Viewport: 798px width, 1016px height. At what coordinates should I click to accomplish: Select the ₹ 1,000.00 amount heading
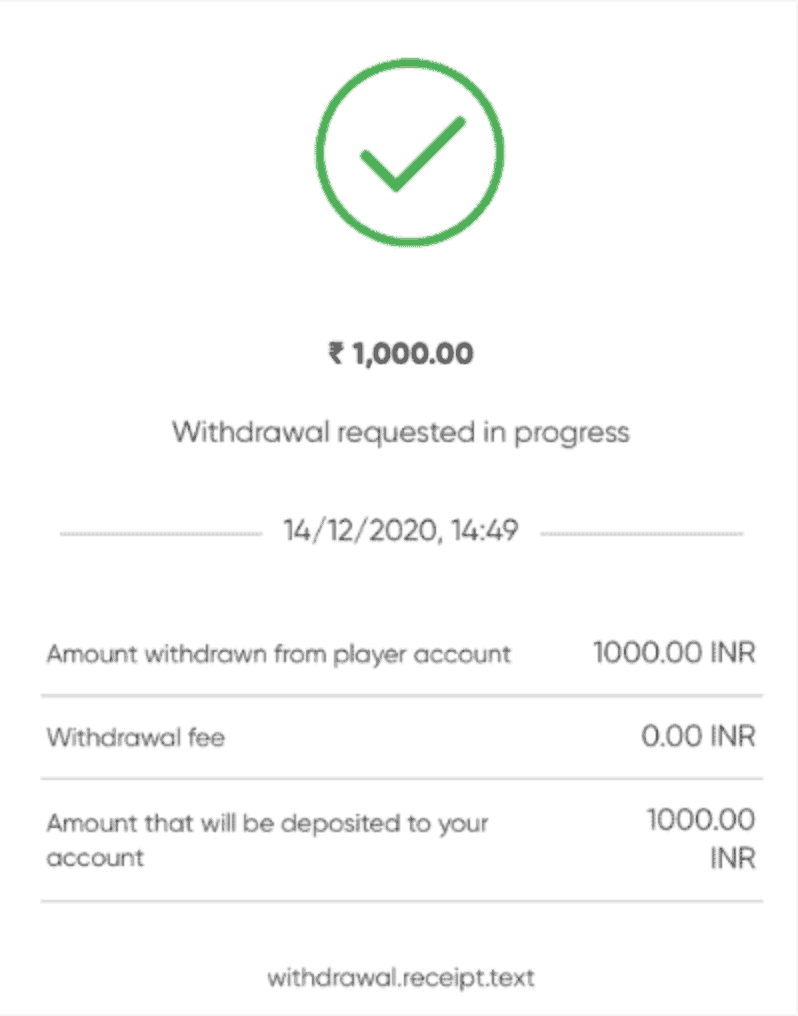click(x=401, y=354)
